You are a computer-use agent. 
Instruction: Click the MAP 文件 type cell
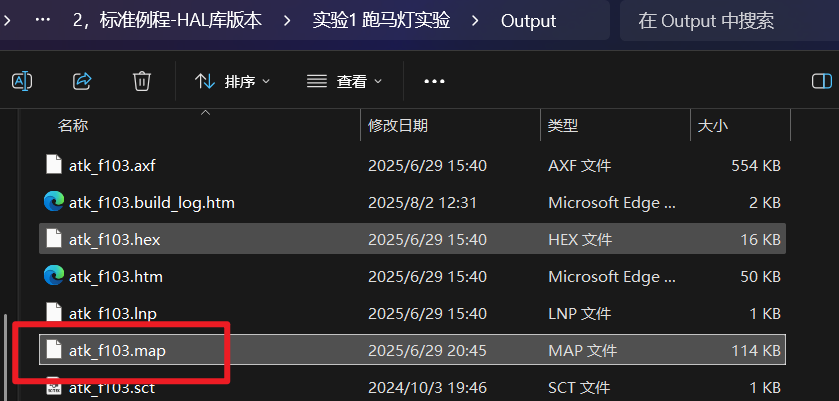pos(582,350)
